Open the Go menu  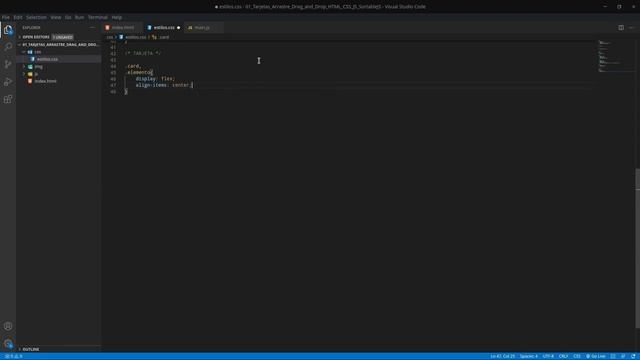(68, 17)
